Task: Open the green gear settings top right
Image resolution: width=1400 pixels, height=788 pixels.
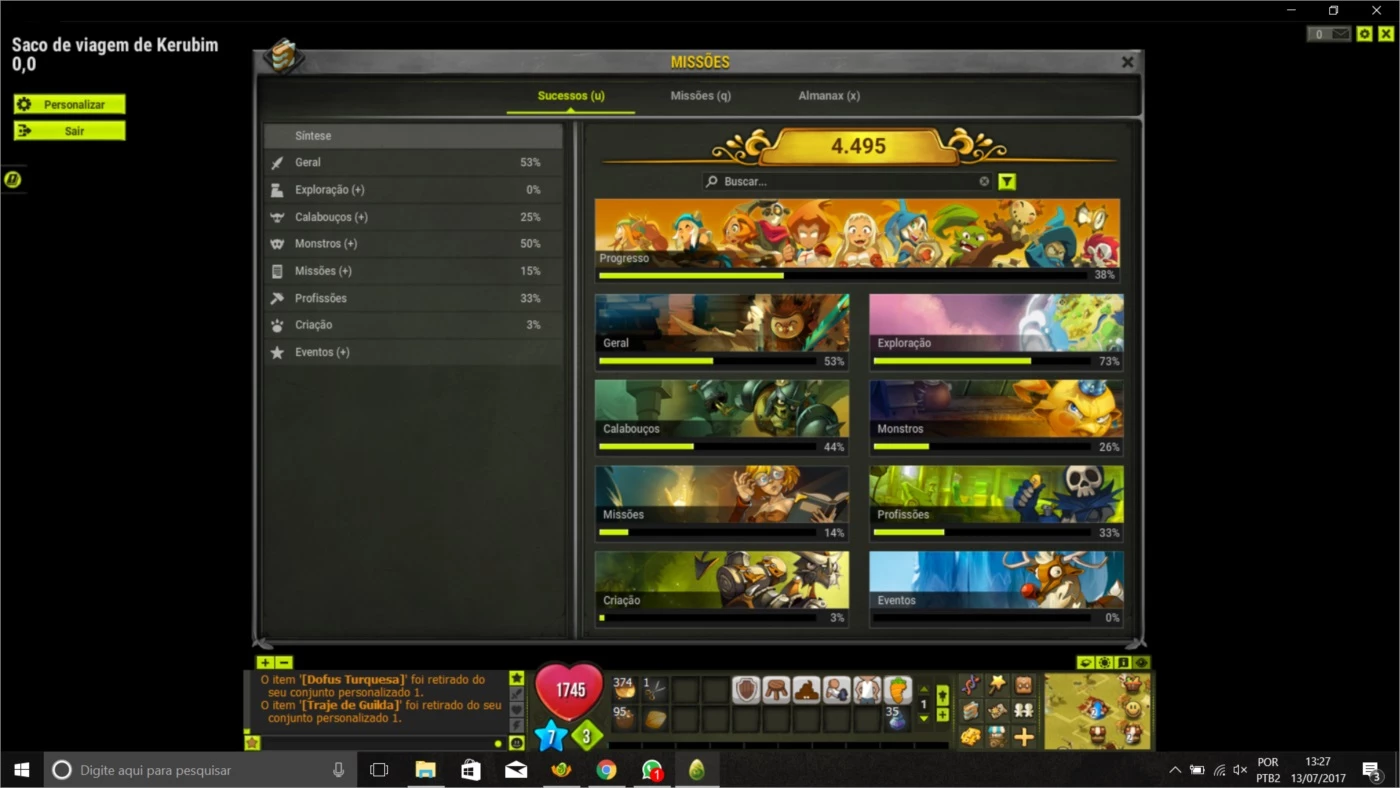Action: 1364,34
